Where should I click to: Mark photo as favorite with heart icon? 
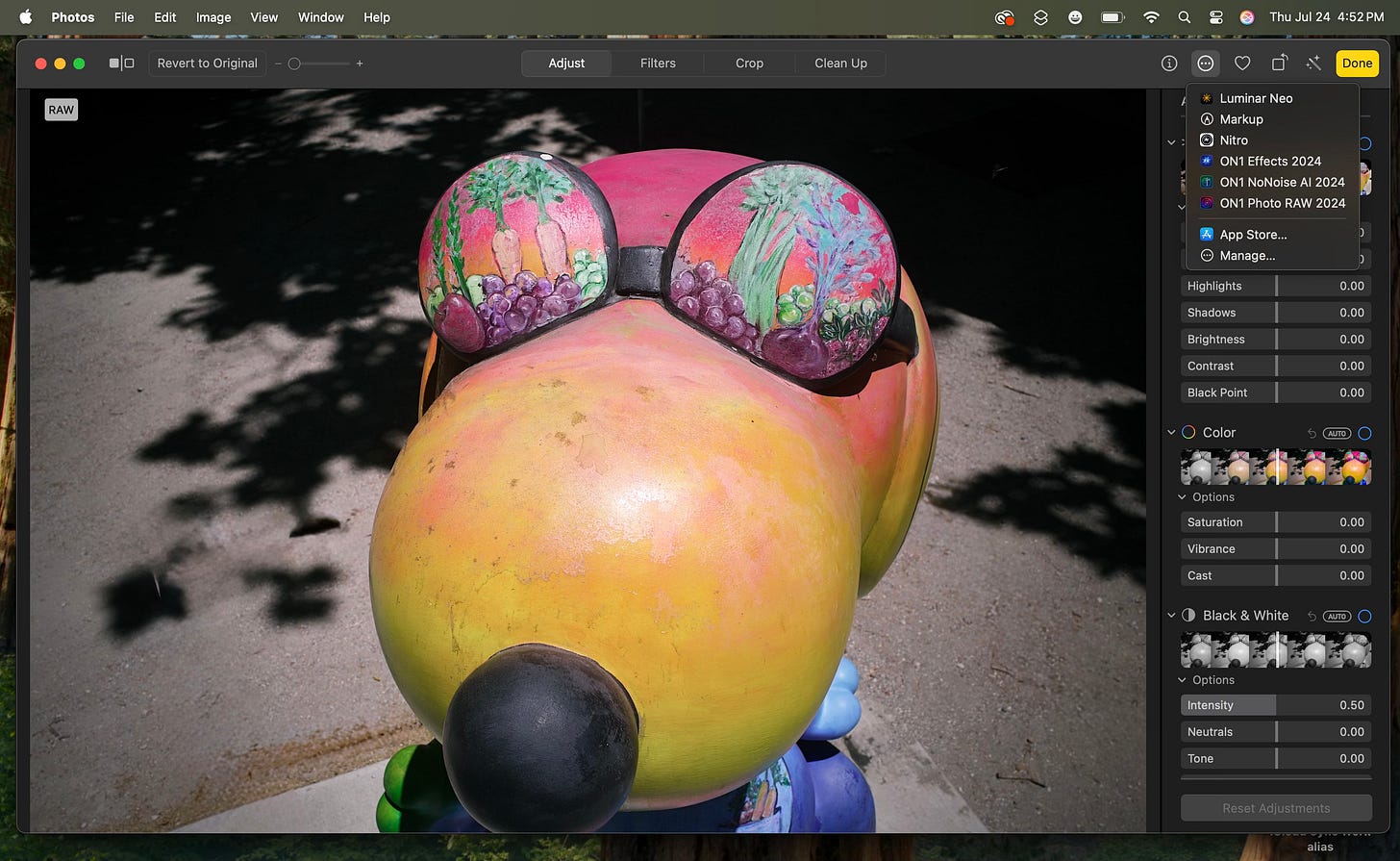coord(1242,63)
